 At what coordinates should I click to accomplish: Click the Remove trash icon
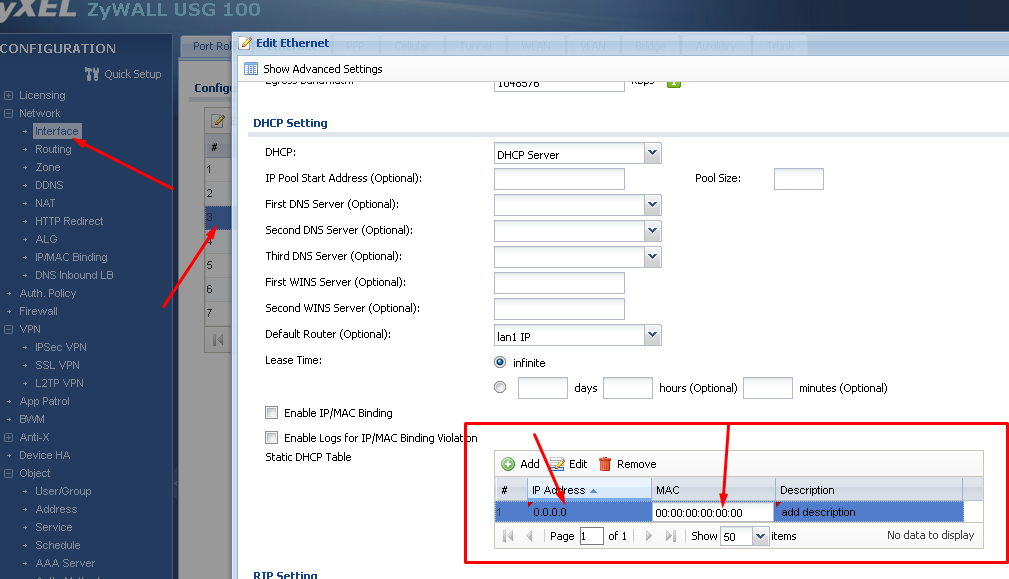click(605, 464)
